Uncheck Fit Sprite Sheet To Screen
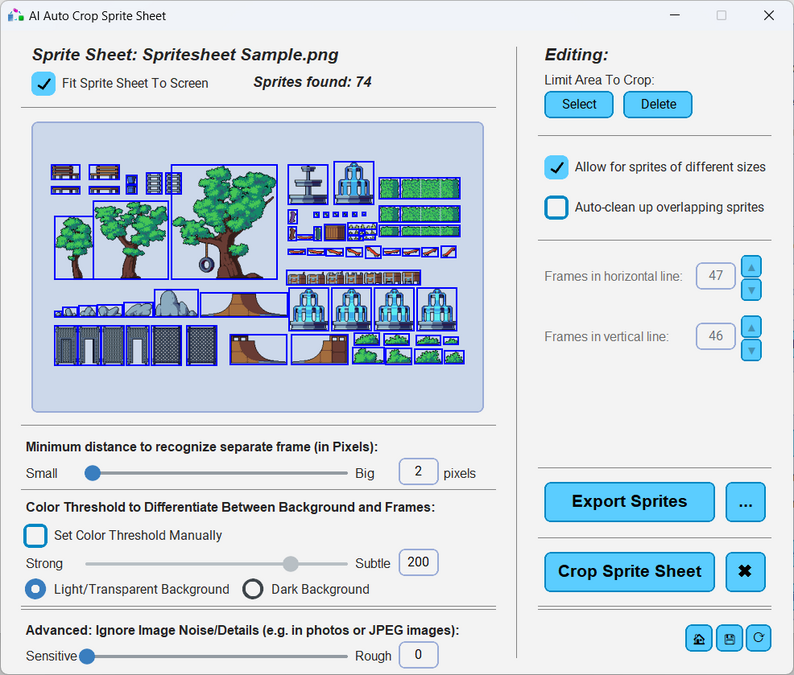Image resolution: width=794 pixels, height=675 pixels. (44, 84)
